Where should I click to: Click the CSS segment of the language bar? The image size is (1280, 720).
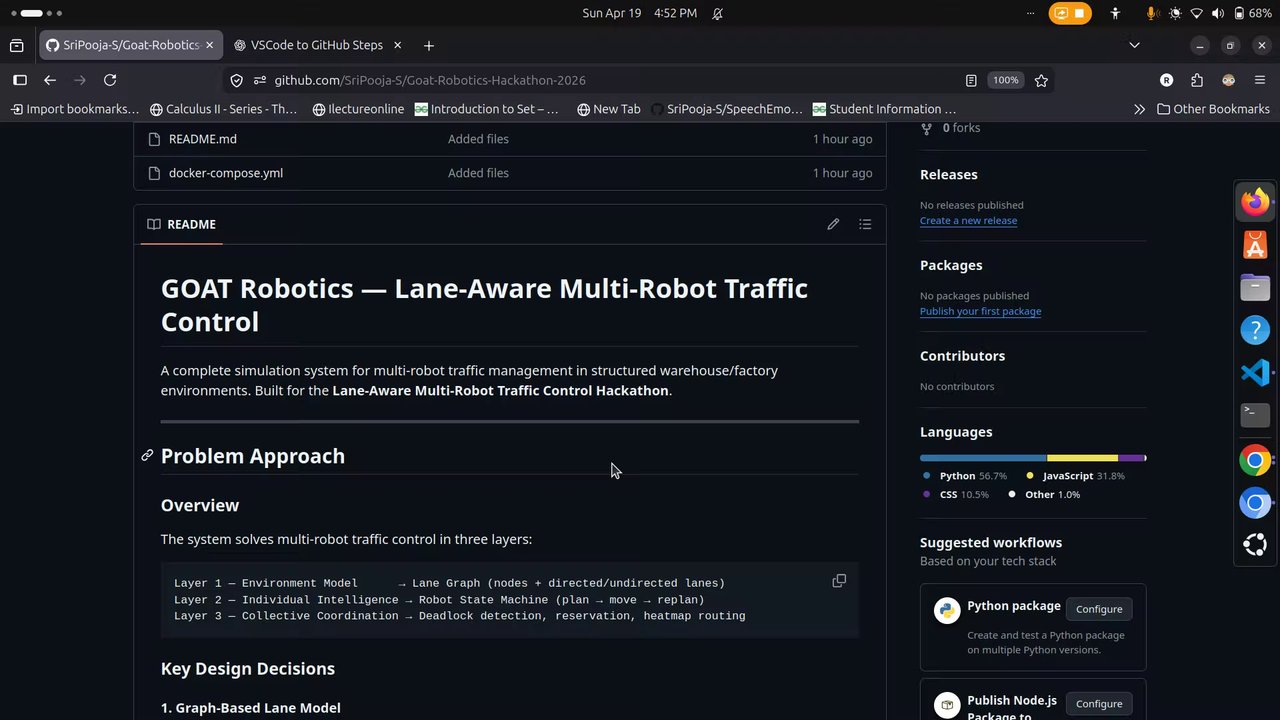(x=1130, y=458)
